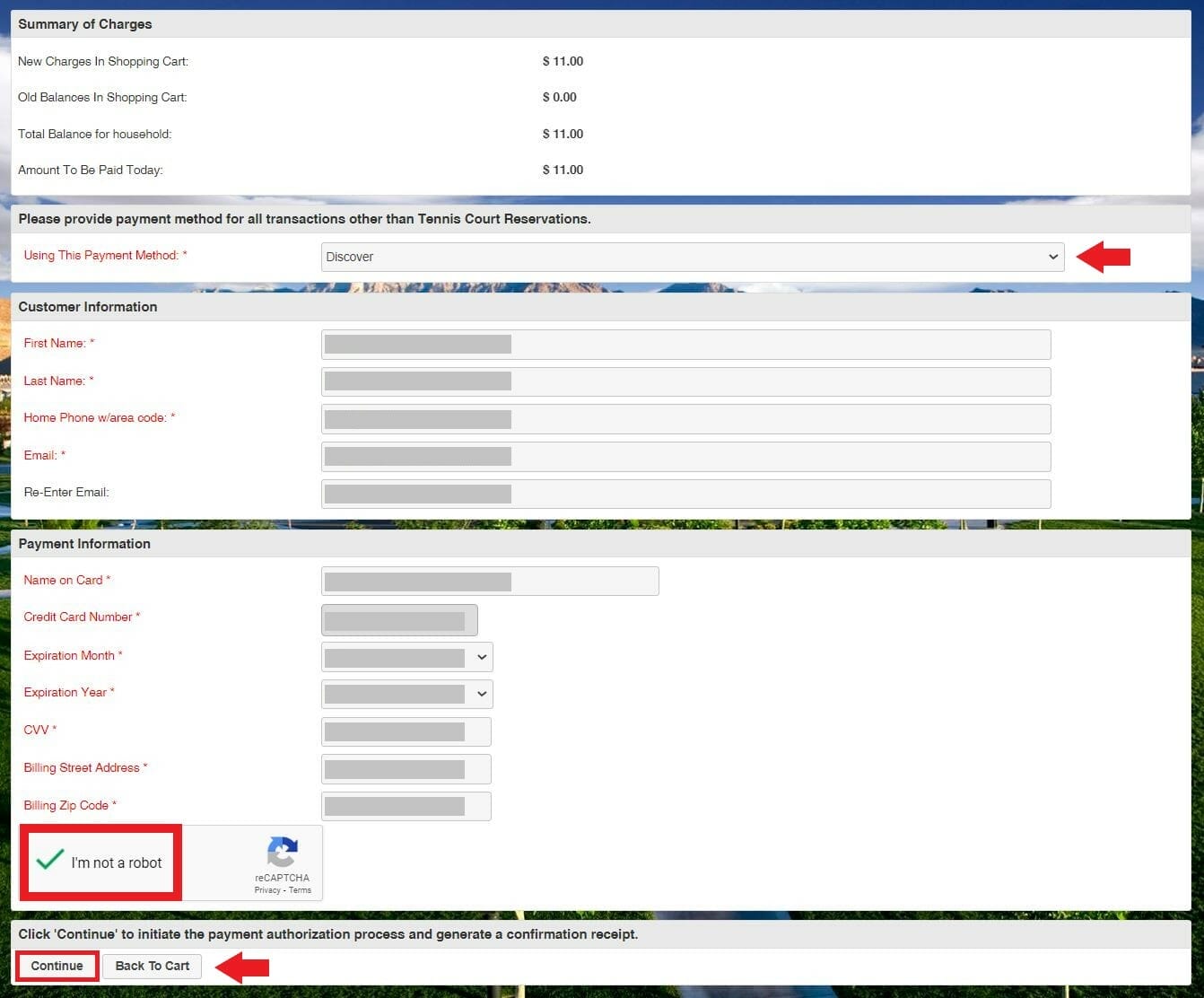Open the reCAPTCHA Privacy link
Screen dimensions: 1204x998
pyautogui.click(x=266, y=890)
